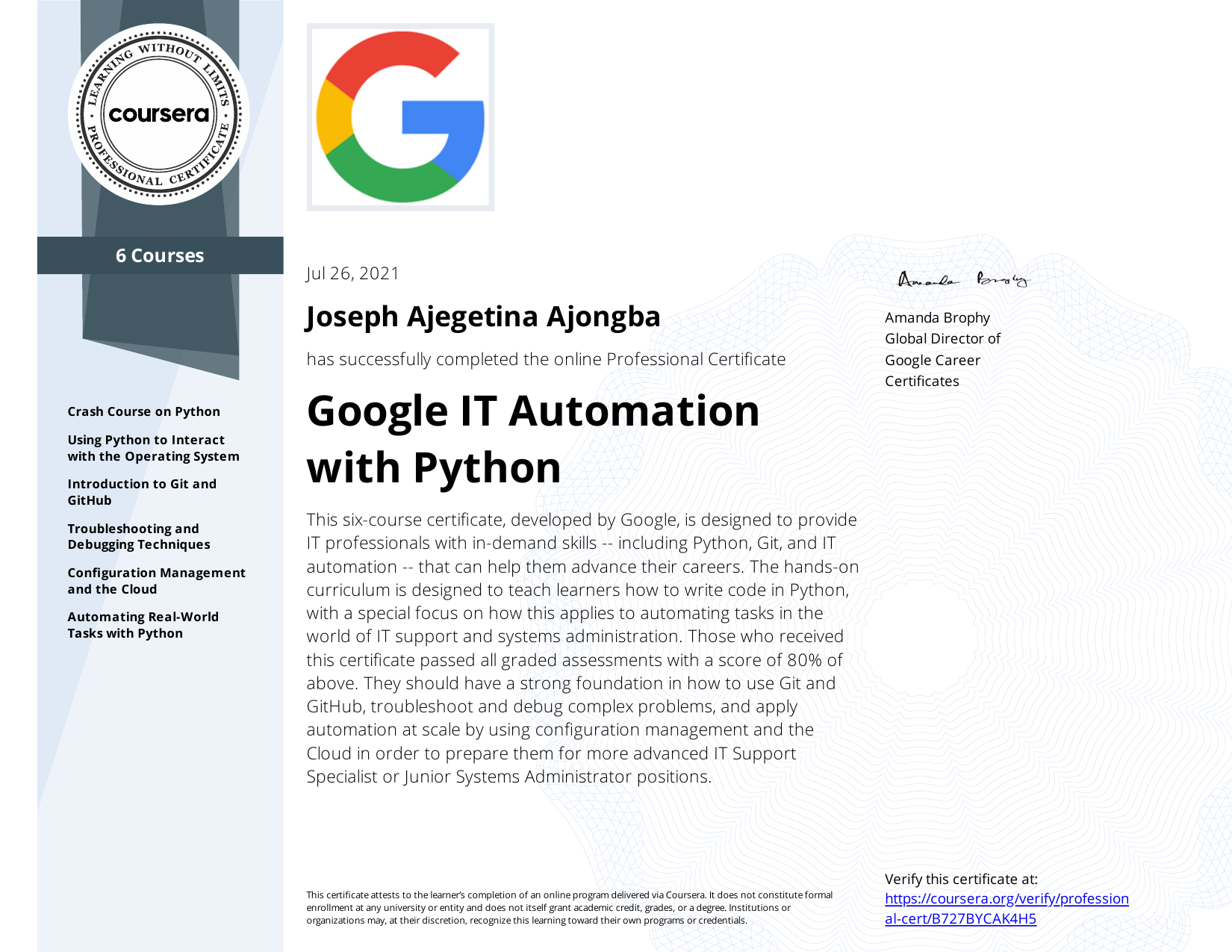
Task: Select the Crash Course on Python course
Action: tap(143, 411)
